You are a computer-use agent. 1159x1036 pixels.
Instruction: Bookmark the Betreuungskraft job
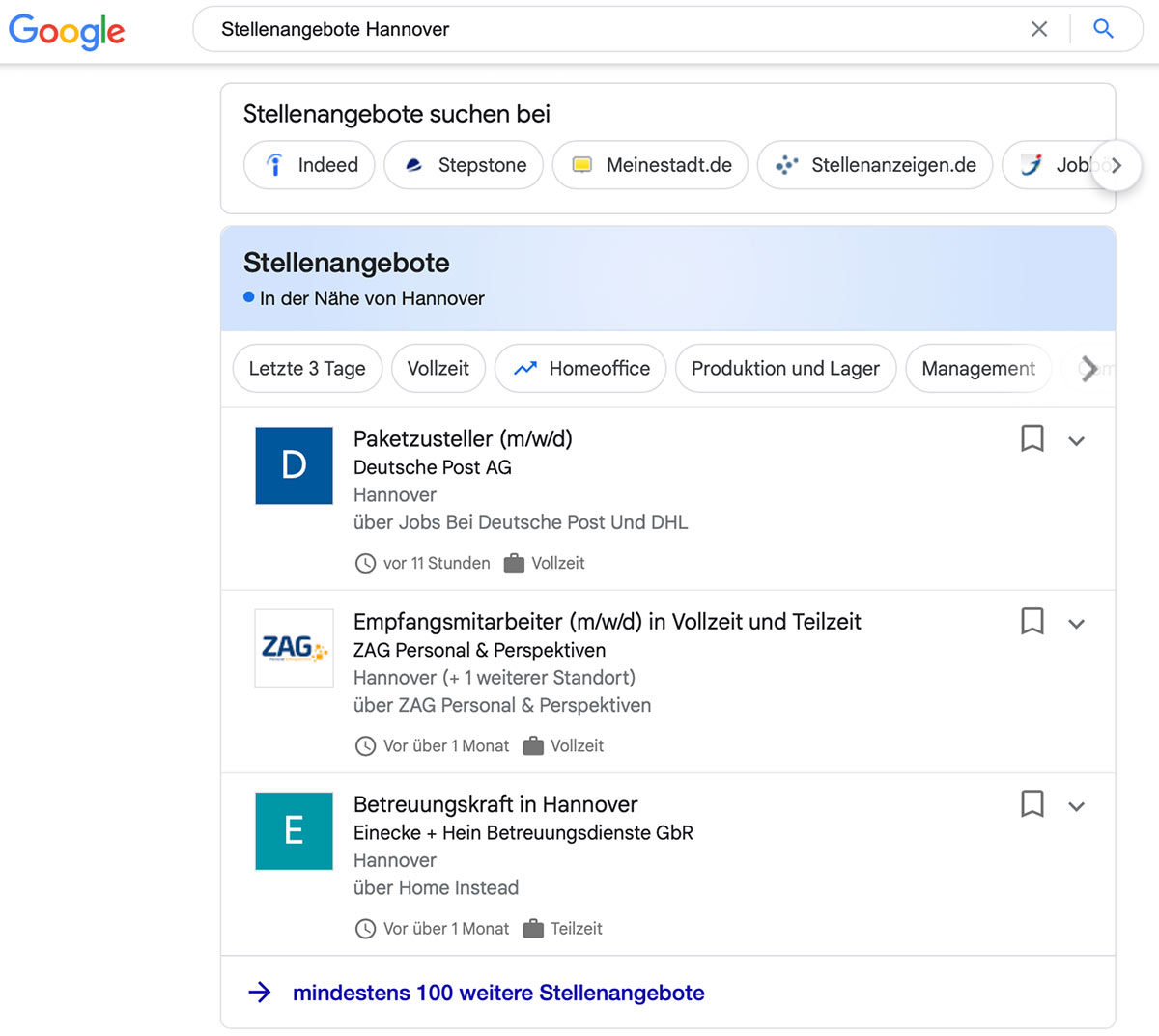[1032, 803]
